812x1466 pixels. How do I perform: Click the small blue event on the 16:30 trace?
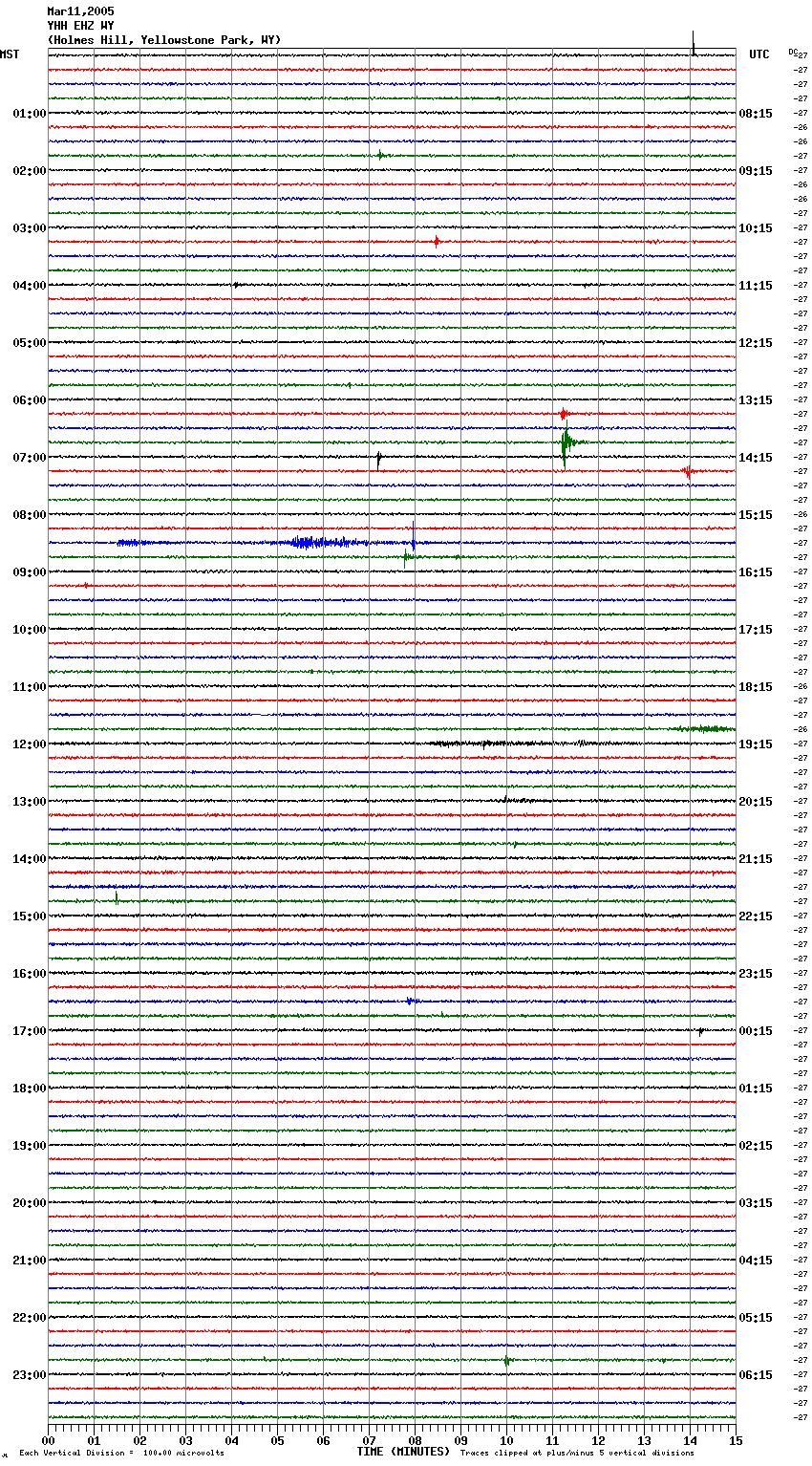pyautogui.click(x=411, y=1002)
